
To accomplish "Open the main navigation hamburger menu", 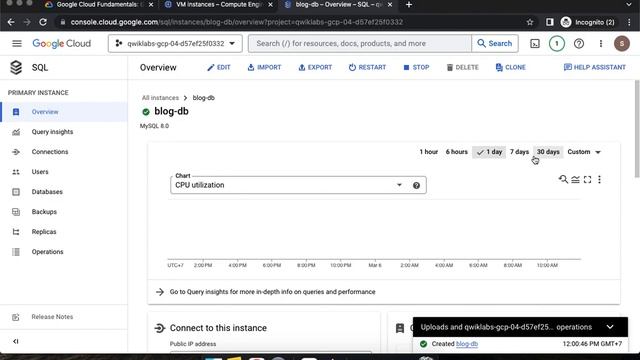I will [17, 43].
